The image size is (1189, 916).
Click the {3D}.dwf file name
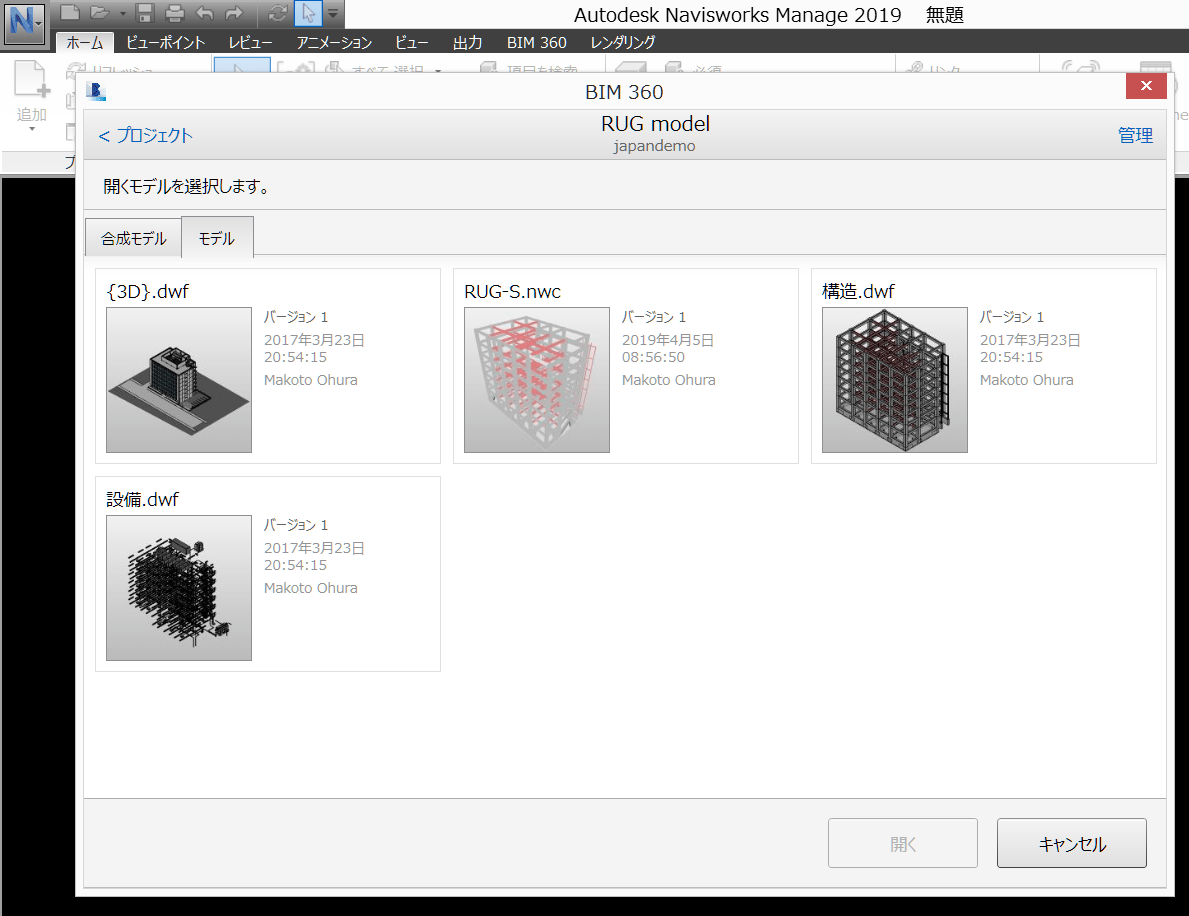pos(147,291)
